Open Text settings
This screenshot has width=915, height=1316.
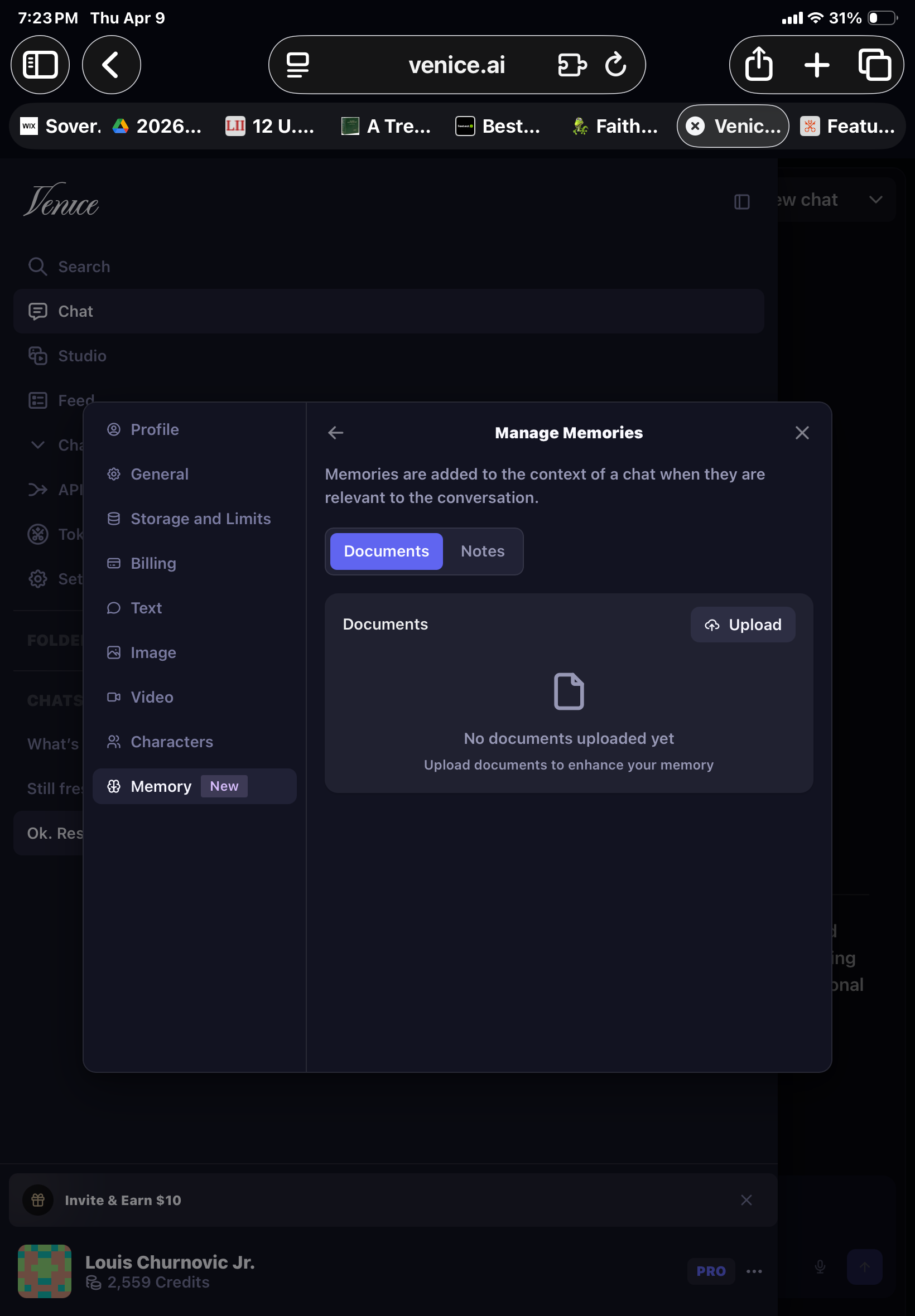tap(194, 608)
